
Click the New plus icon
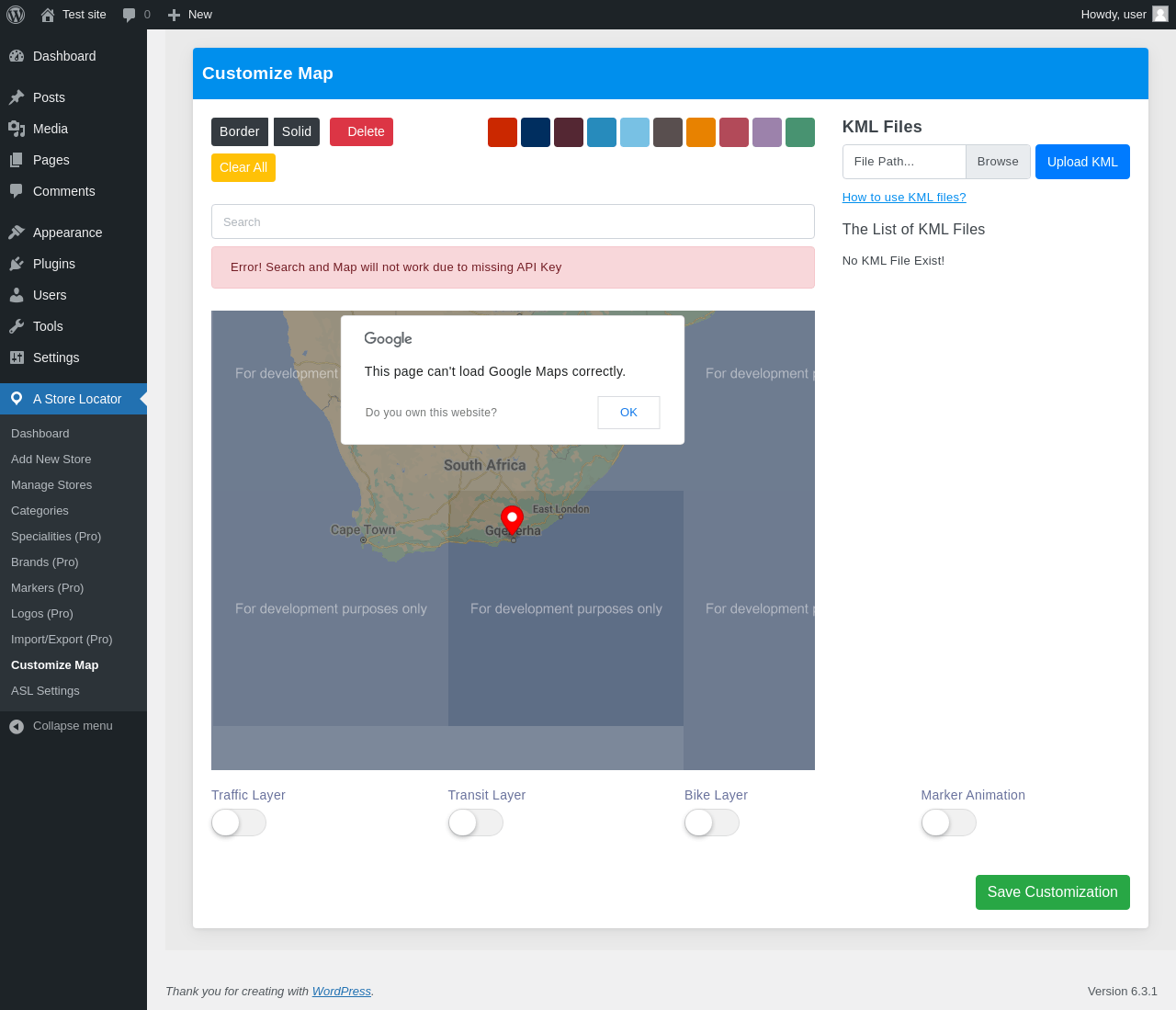point(174,15)
